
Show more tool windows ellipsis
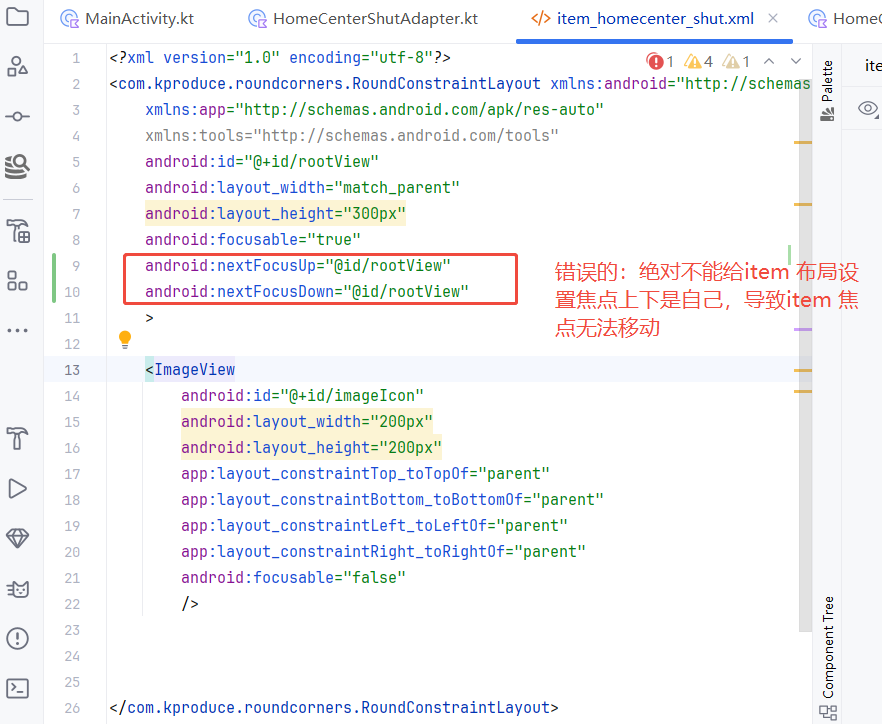pos(17,330)
